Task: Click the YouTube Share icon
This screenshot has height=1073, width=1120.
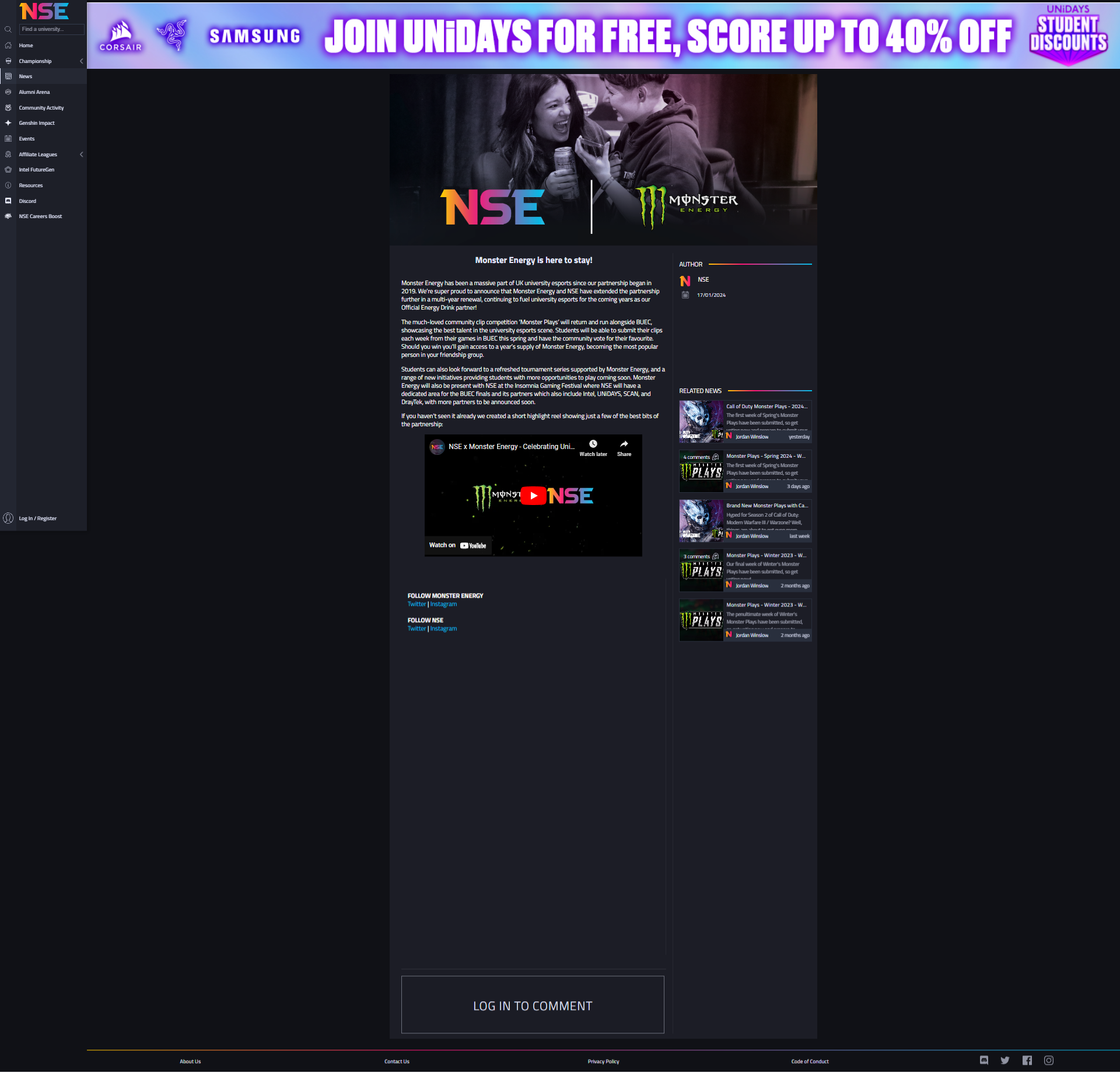Action: pos(624,444)
